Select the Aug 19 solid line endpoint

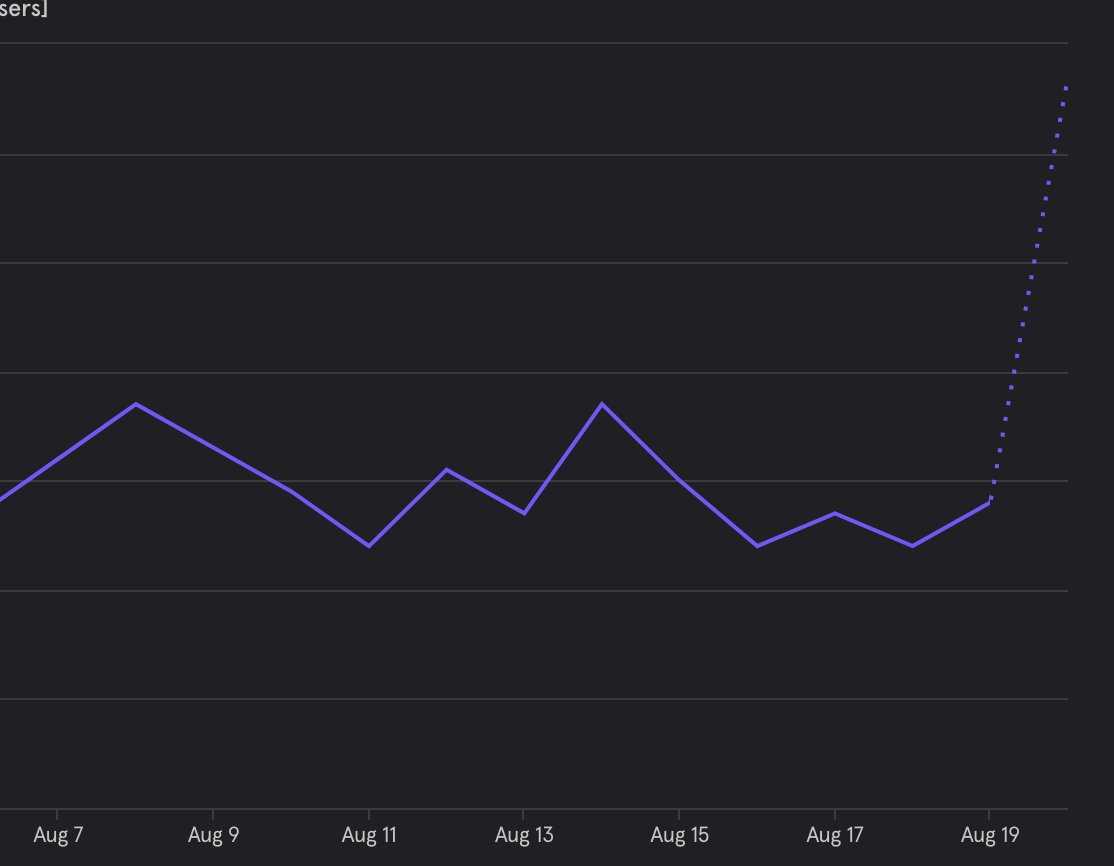click(x=989, y=503)
